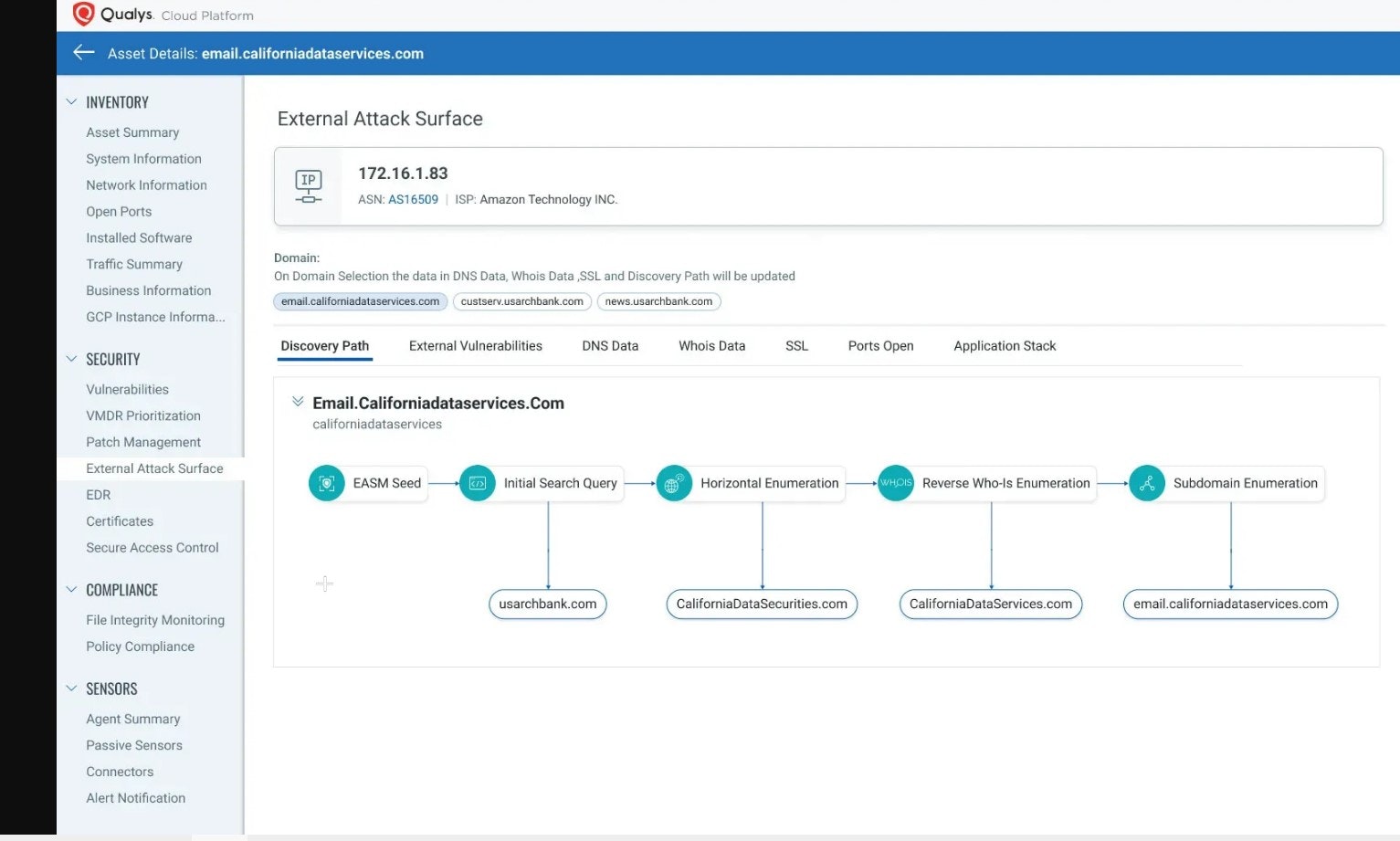The width and height of the screenshot is (1400, 841).
Task: Open Alert Notification in sidebar
Action: (135, 799)
